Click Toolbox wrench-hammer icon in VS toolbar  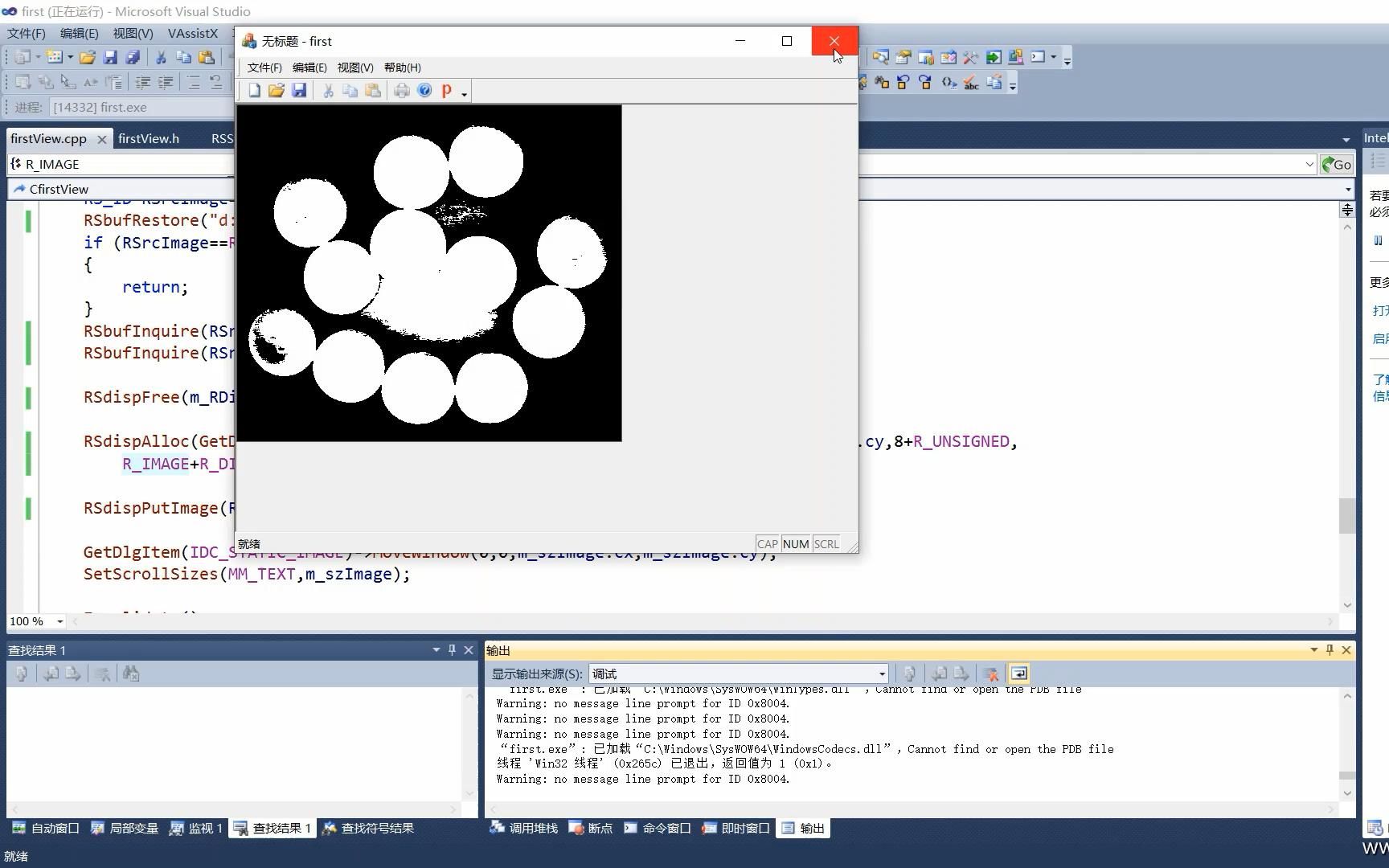pyautogui.click(x=971, y=57)
